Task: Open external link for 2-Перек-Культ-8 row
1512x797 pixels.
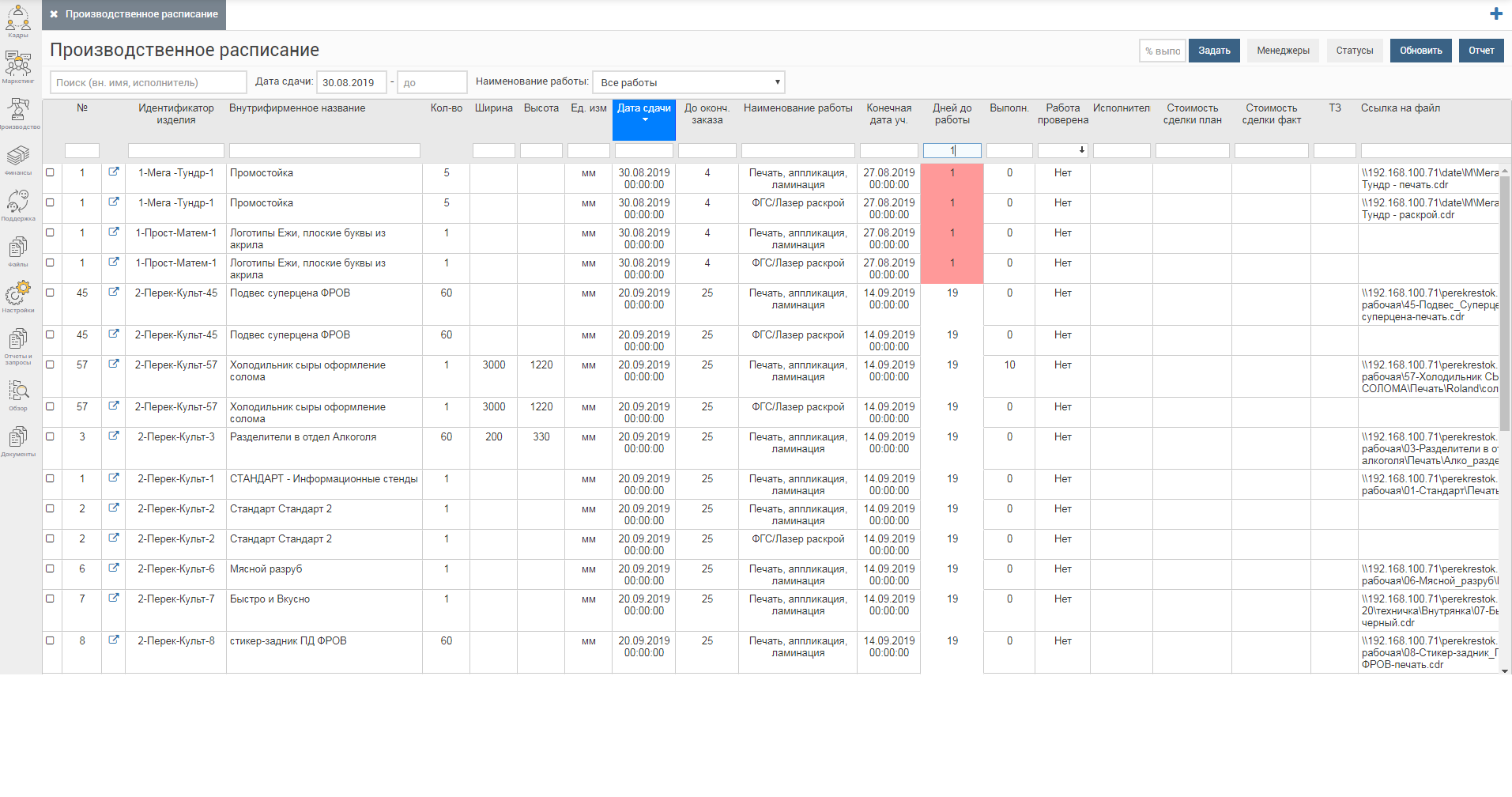Action: (x=114, y=640)
